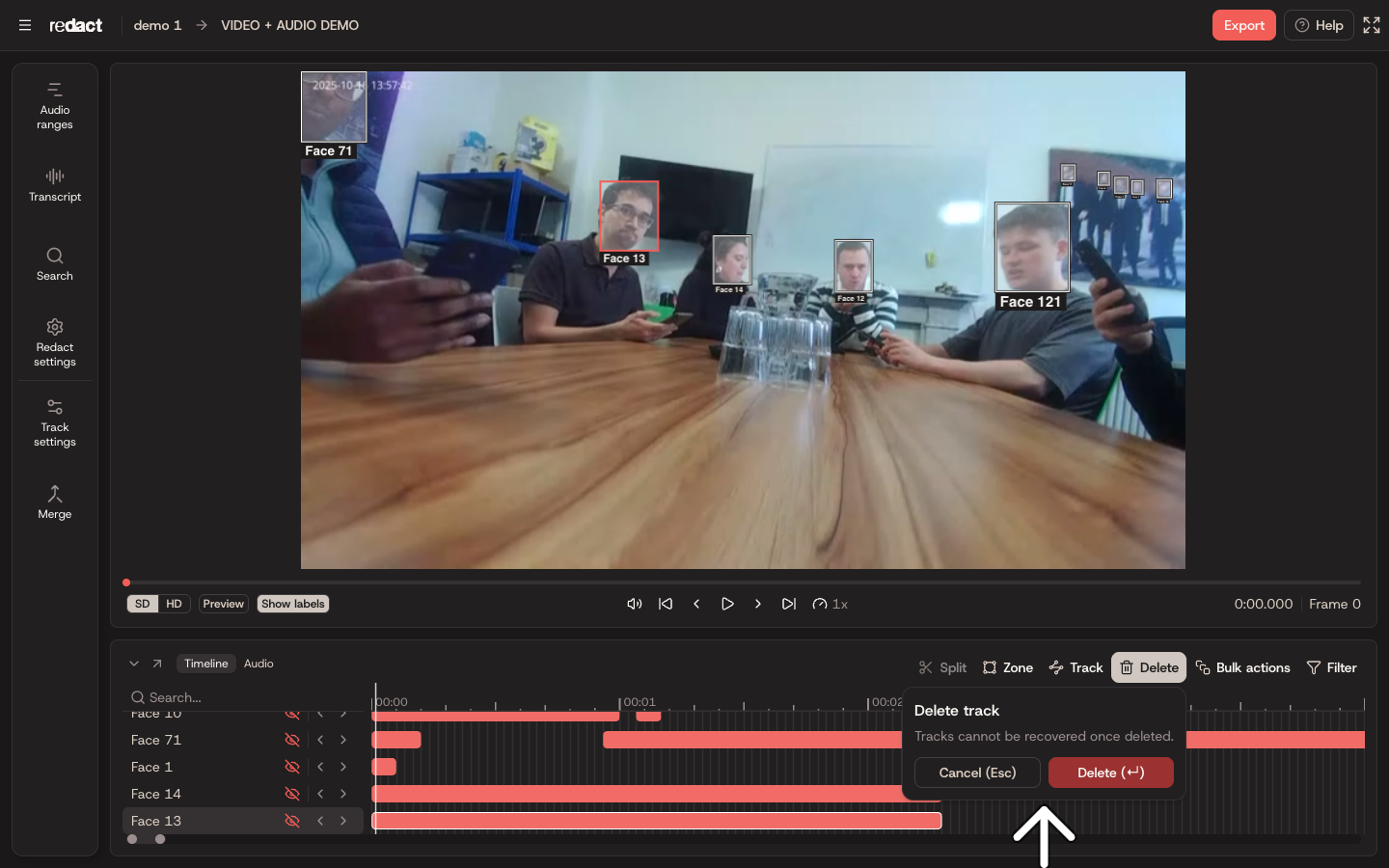The image size is (1389, 868).
Task: Click the Export button
Action: pyautogui.click(x=1244, y=25)
